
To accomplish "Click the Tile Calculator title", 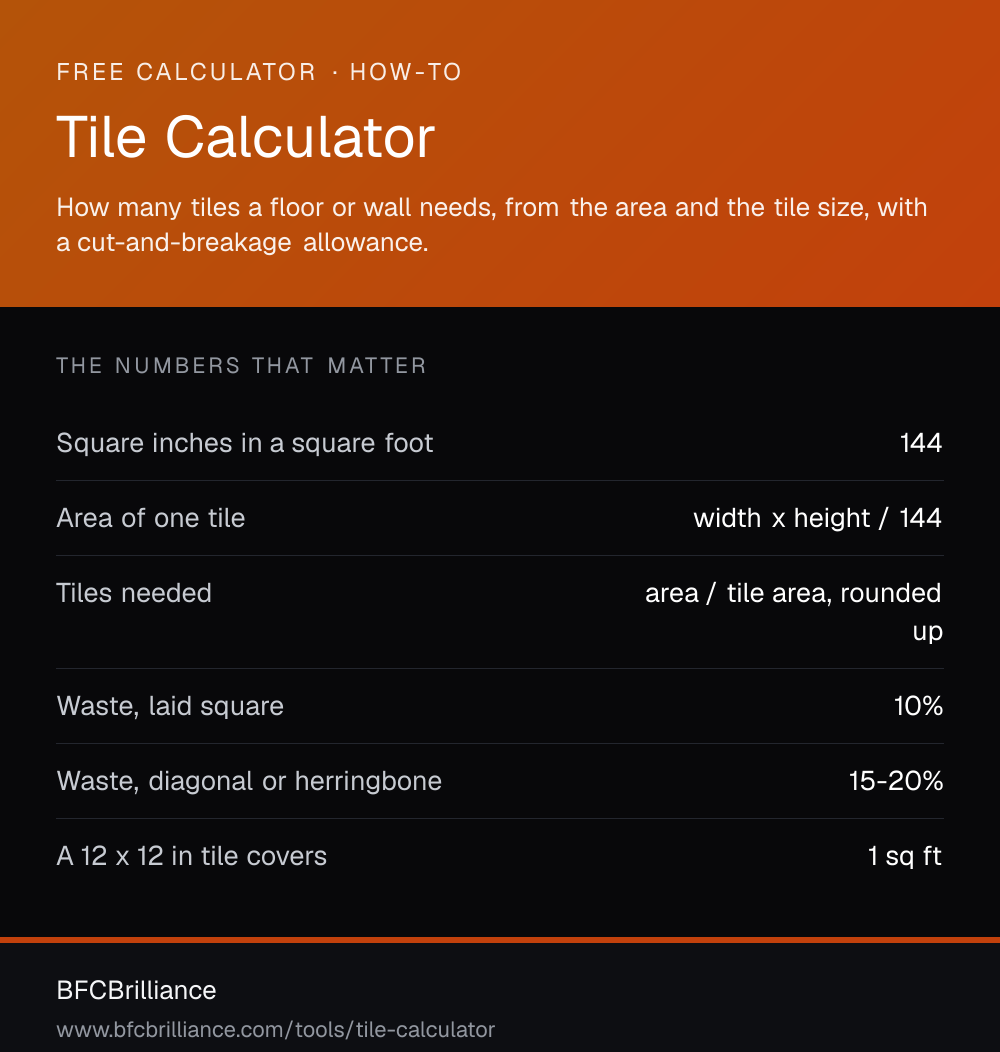I will [x=246, y=138].
